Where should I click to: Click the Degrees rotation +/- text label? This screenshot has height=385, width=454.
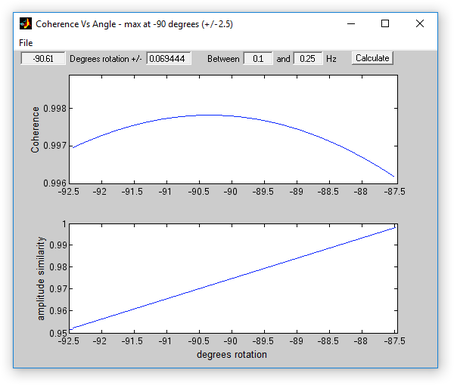[x=106, y=59]
